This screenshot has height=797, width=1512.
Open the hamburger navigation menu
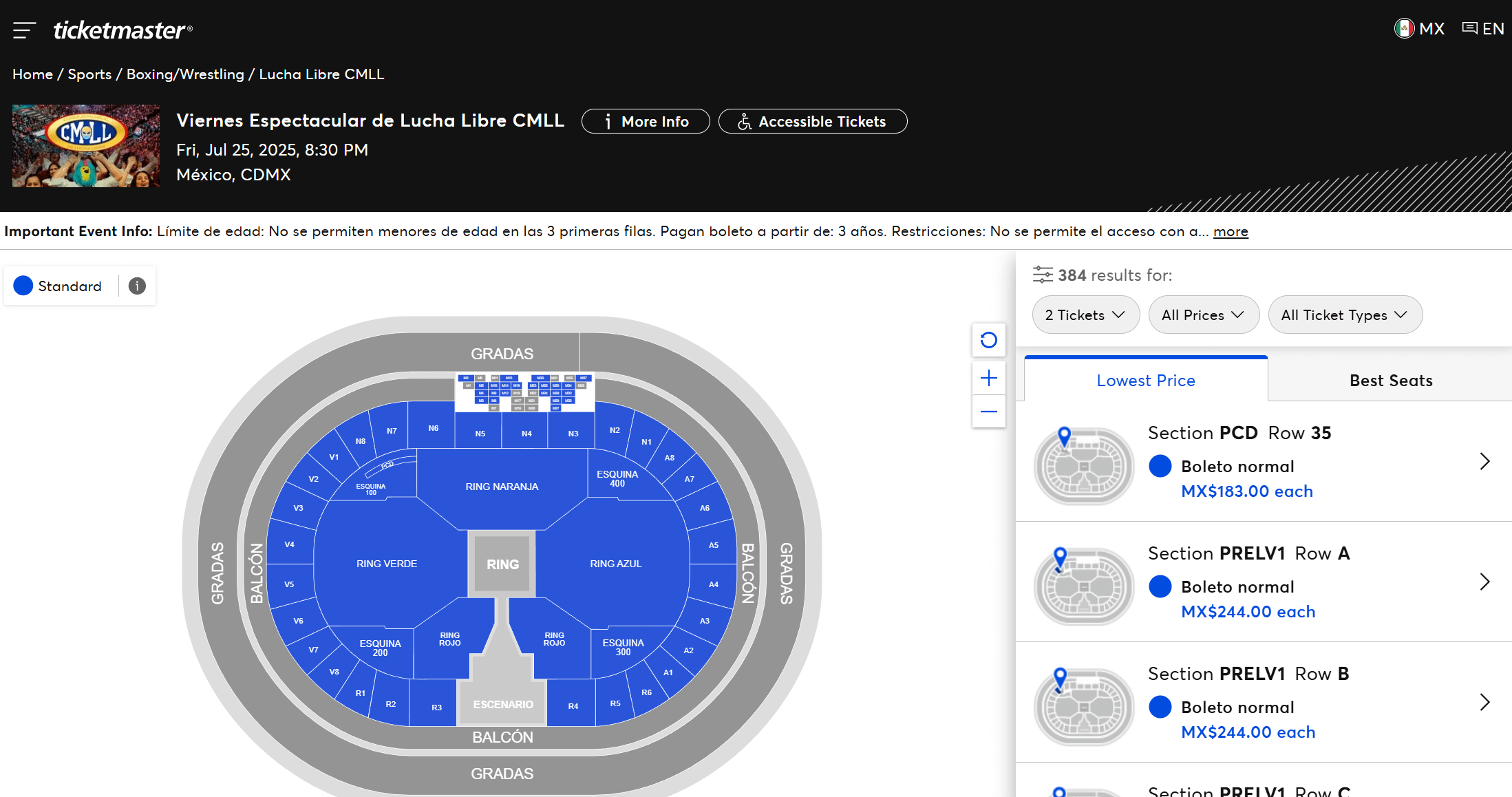coord(24,30)
